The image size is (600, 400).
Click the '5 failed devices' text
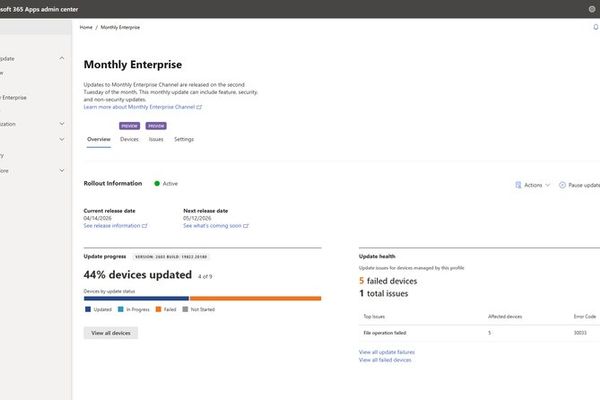tap(388, 281)
